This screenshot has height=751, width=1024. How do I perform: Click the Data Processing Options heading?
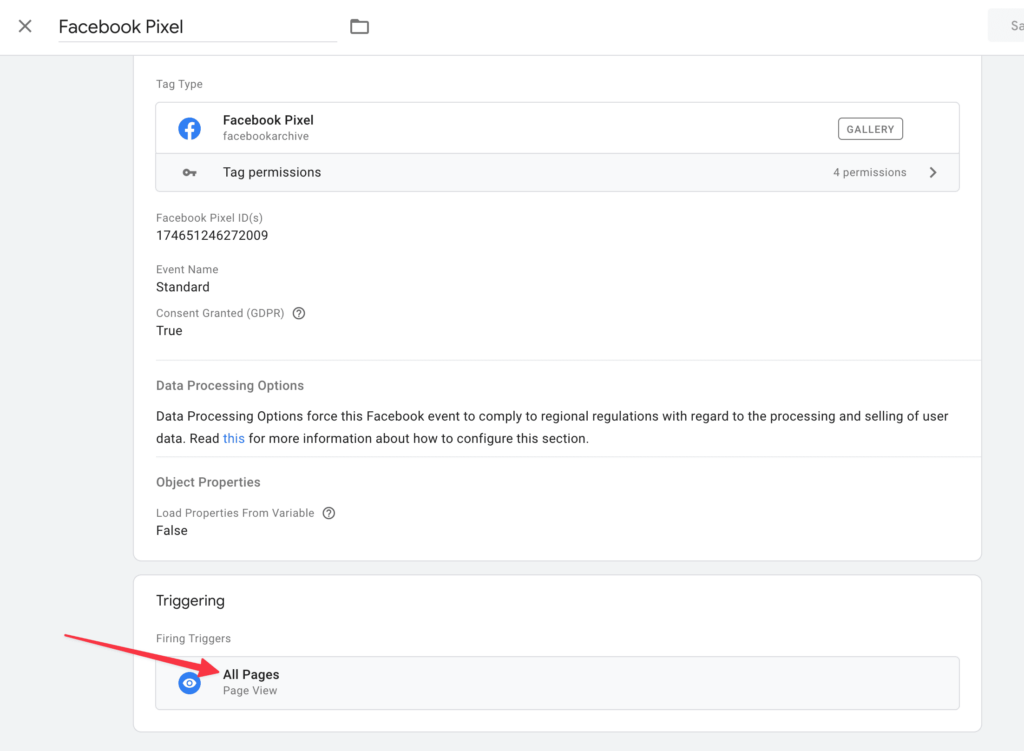click(x=230, y=386)
